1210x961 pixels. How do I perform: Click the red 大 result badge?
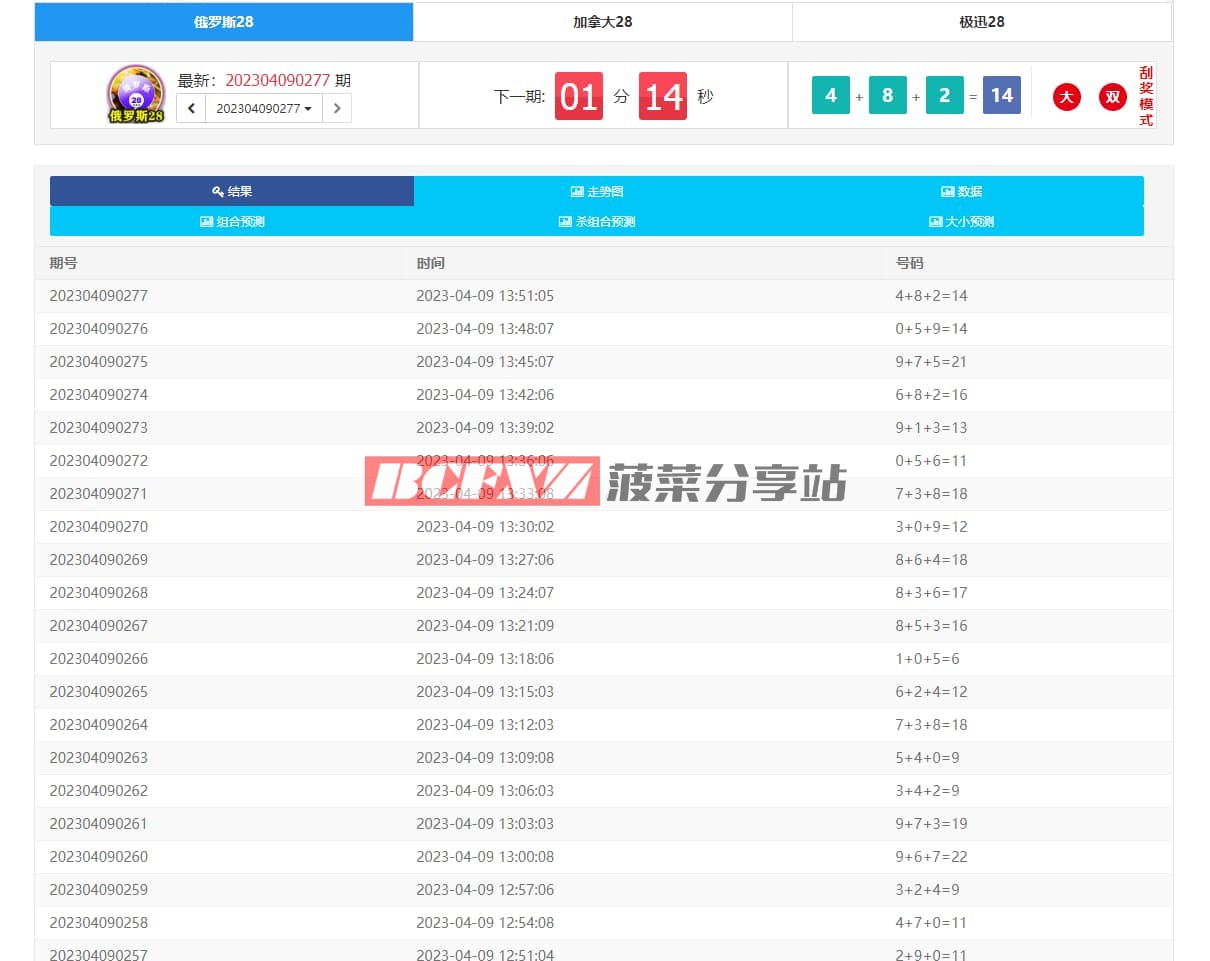coord(1067,97)
